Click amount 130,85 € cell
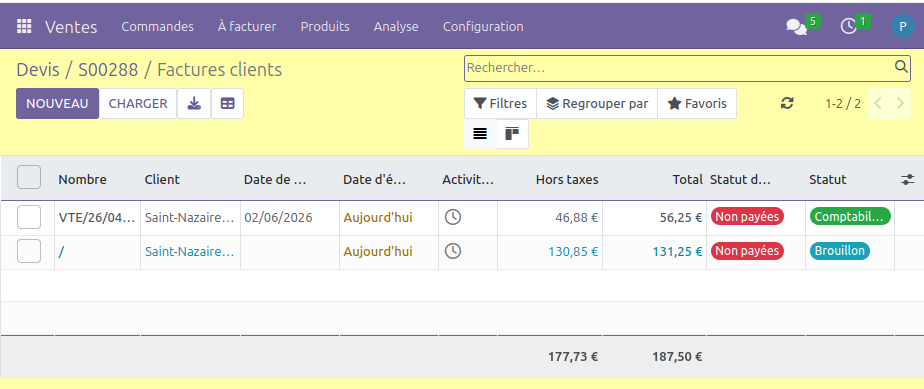 573,252
